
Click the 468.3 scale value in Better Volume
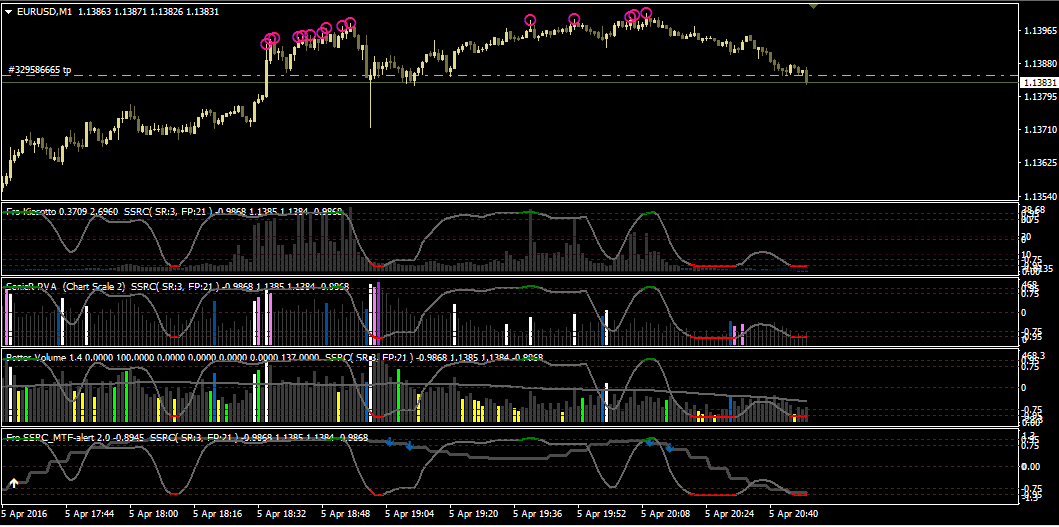pos(1033,356)
